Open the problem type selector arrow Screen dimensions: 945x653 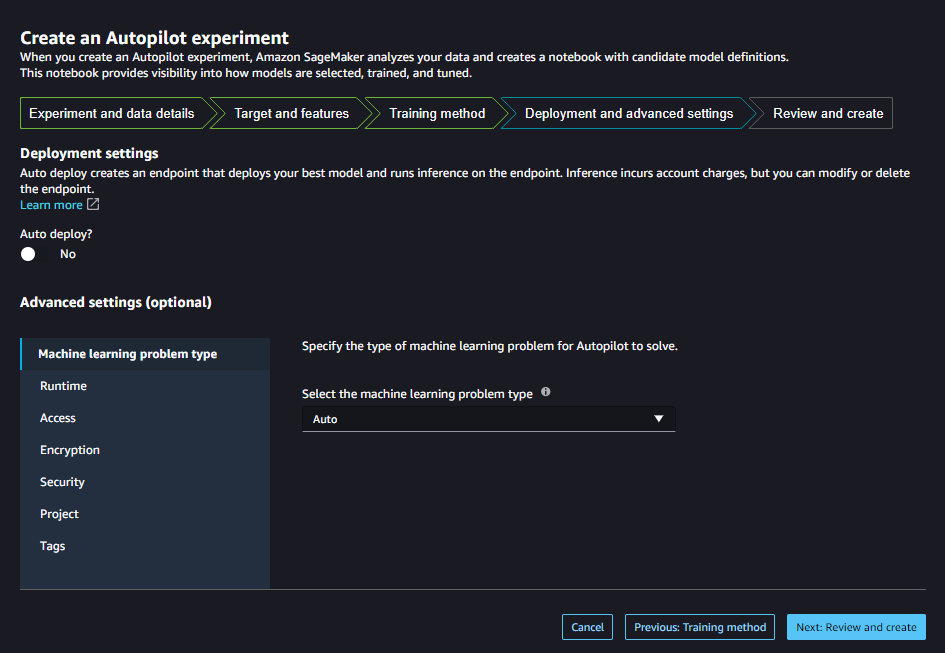[x=659, y=418]
